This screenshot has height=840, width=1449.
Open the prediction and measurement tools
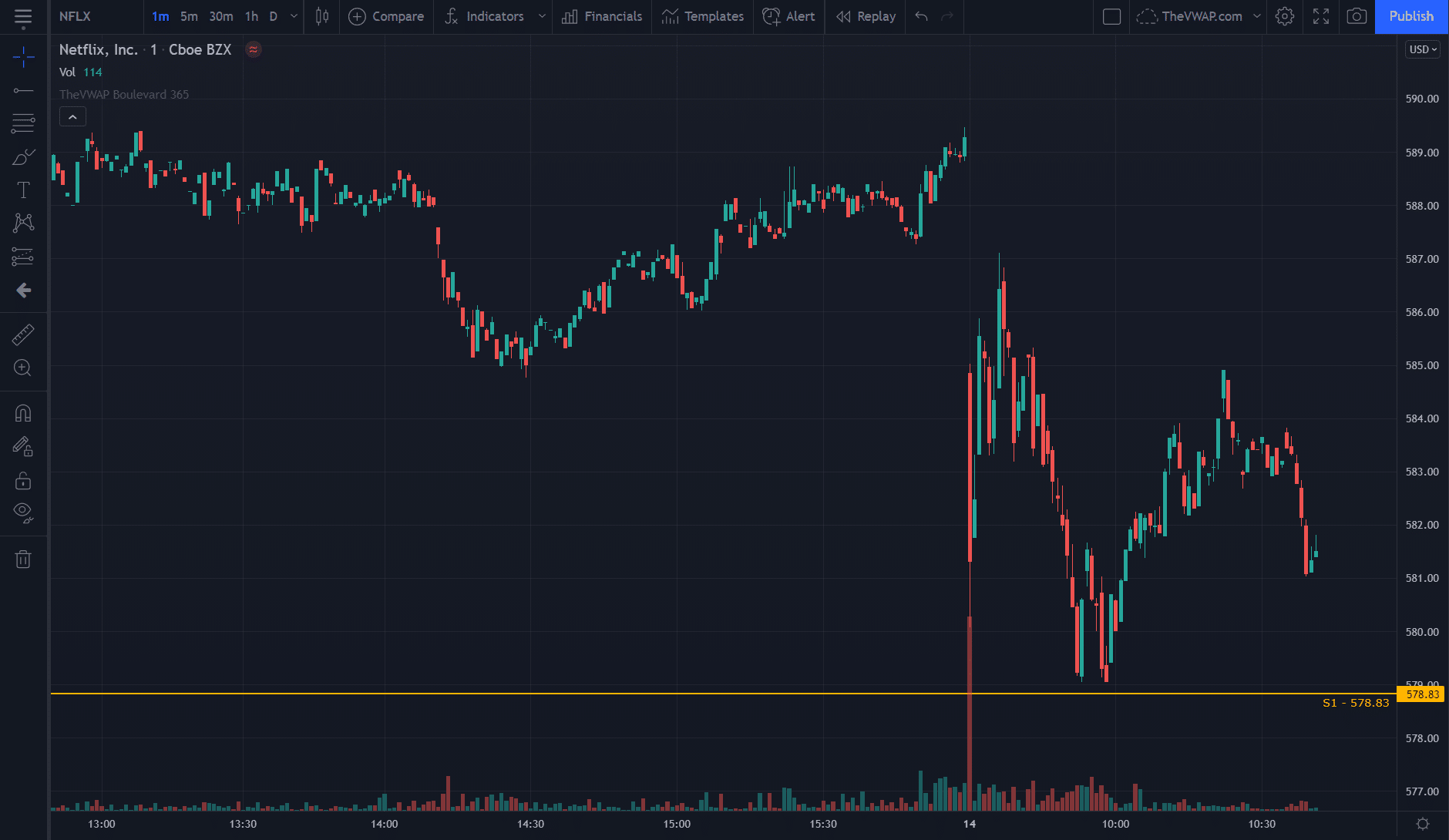point(23,257)
